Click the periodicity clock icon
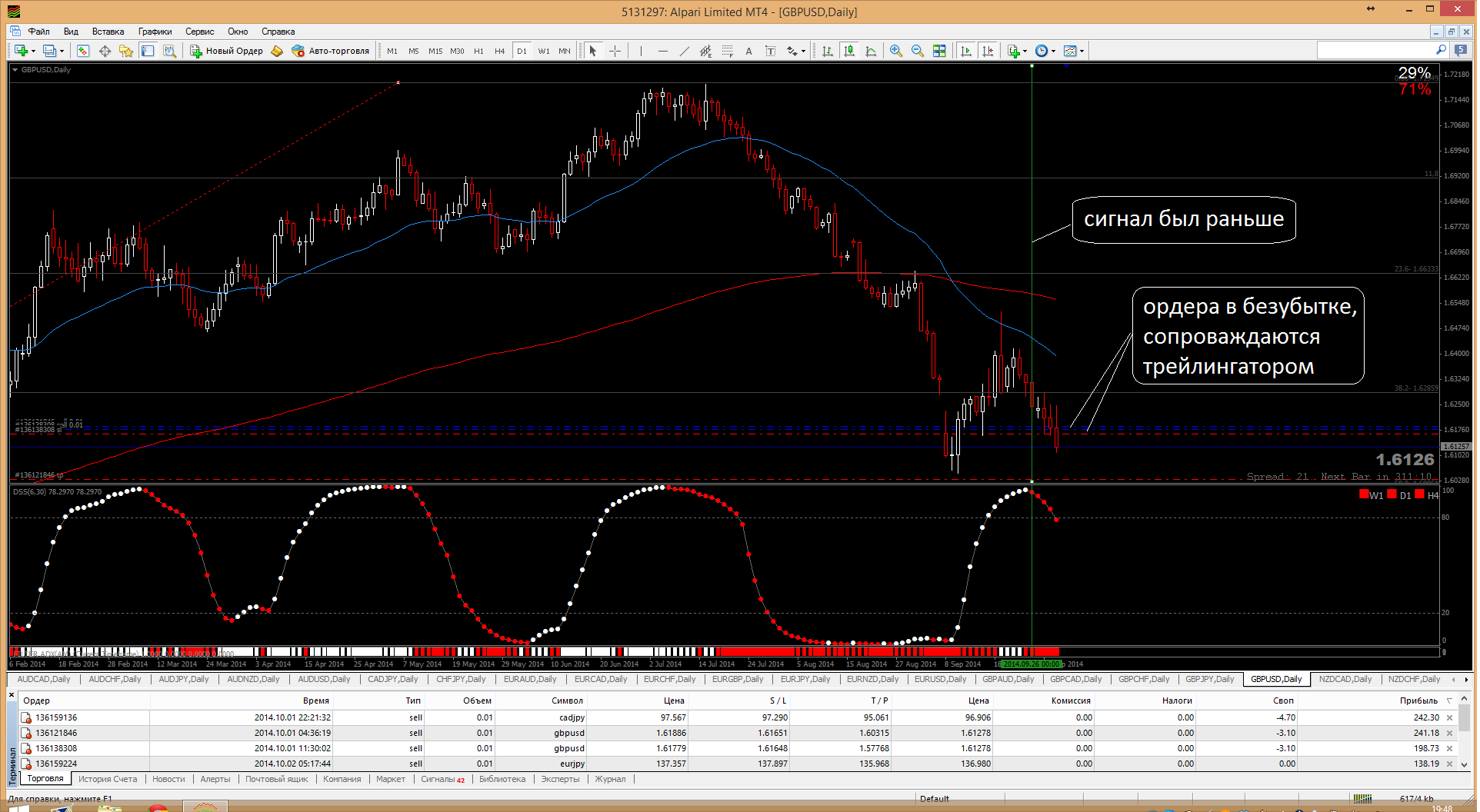Viewport: 1480px width, 812px height. [1041, 51]
